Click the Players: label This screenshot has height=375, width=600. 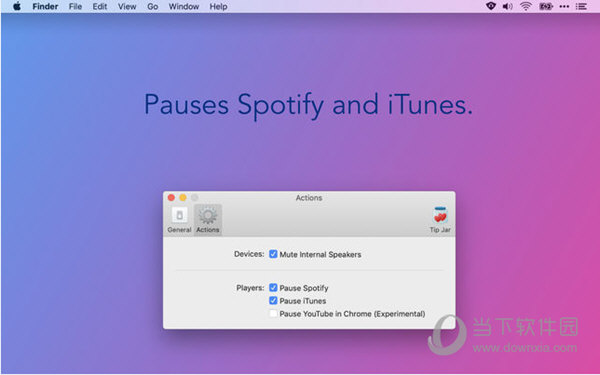[250, 288]
